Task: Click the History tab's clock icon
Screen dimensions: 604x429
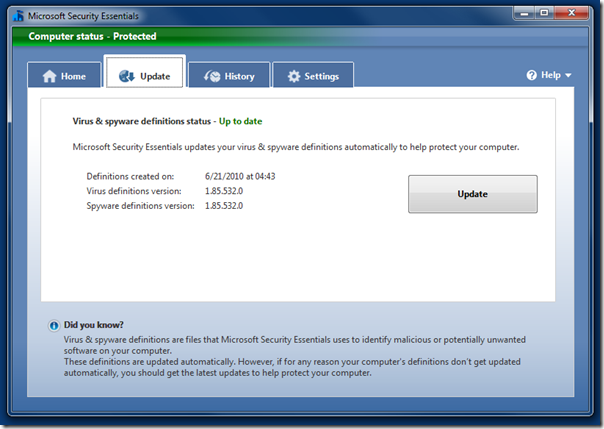Action: pos(212,76)
